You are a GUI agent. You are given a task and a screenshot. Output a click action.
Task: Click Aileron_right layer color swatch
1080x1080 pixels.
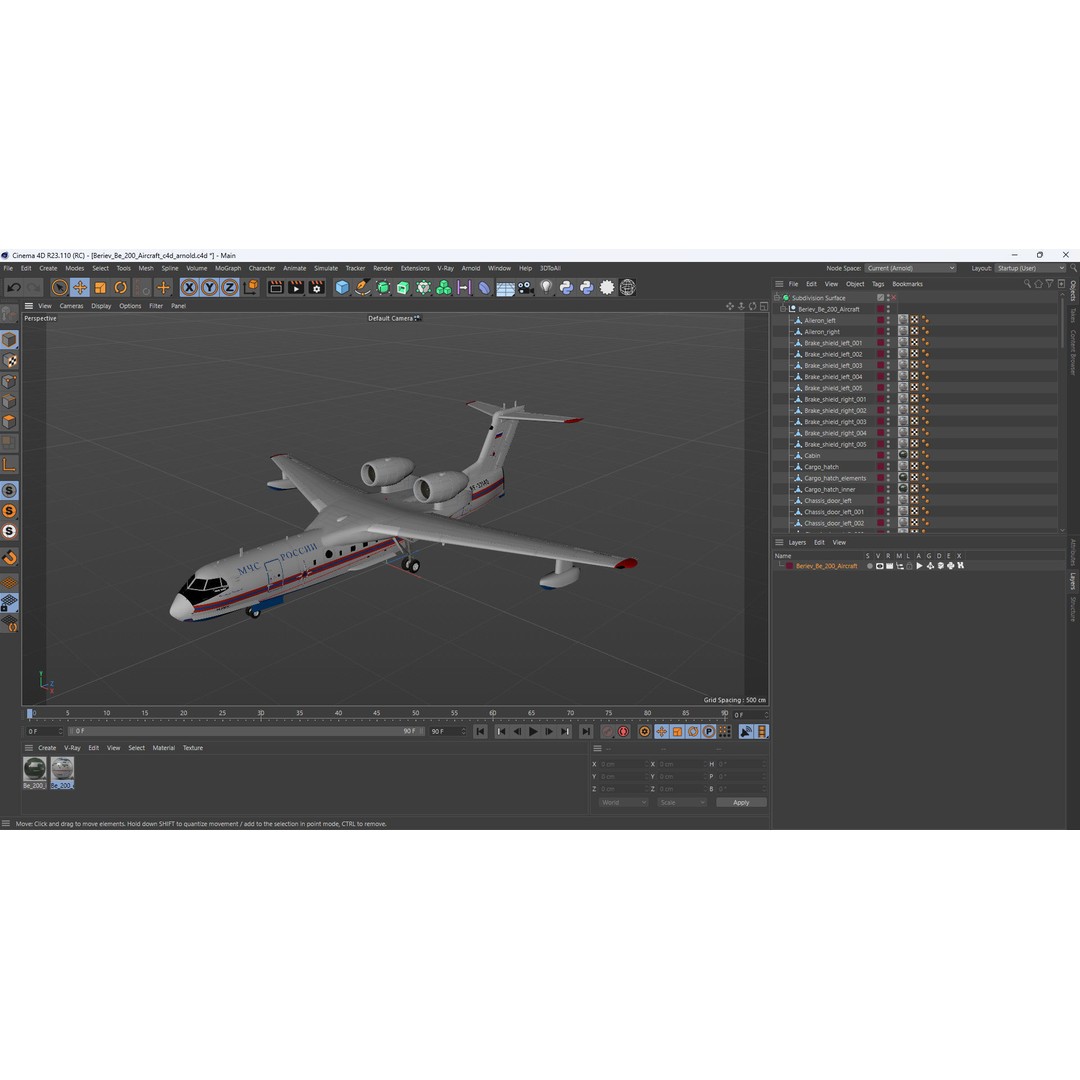[880, 331]
